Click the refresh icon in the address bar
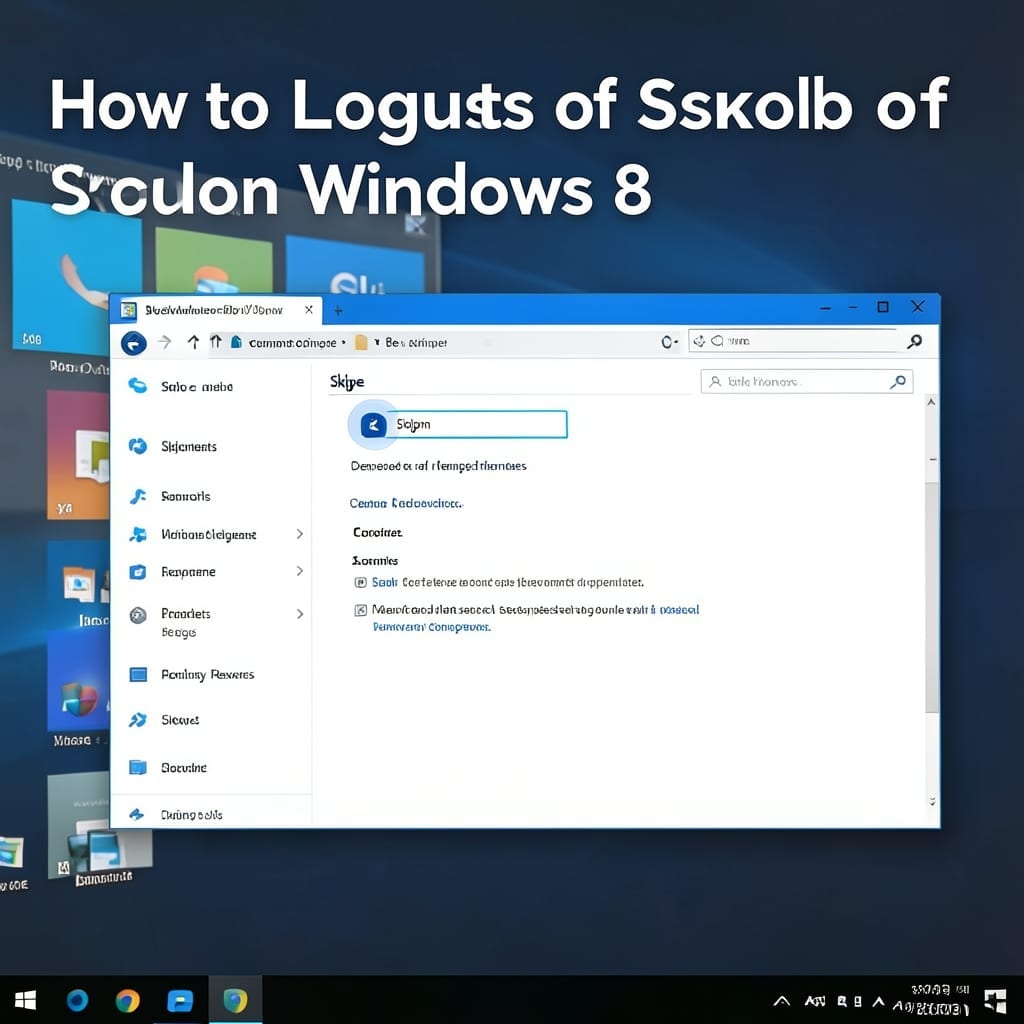1024x1024 pixels. 669,342
